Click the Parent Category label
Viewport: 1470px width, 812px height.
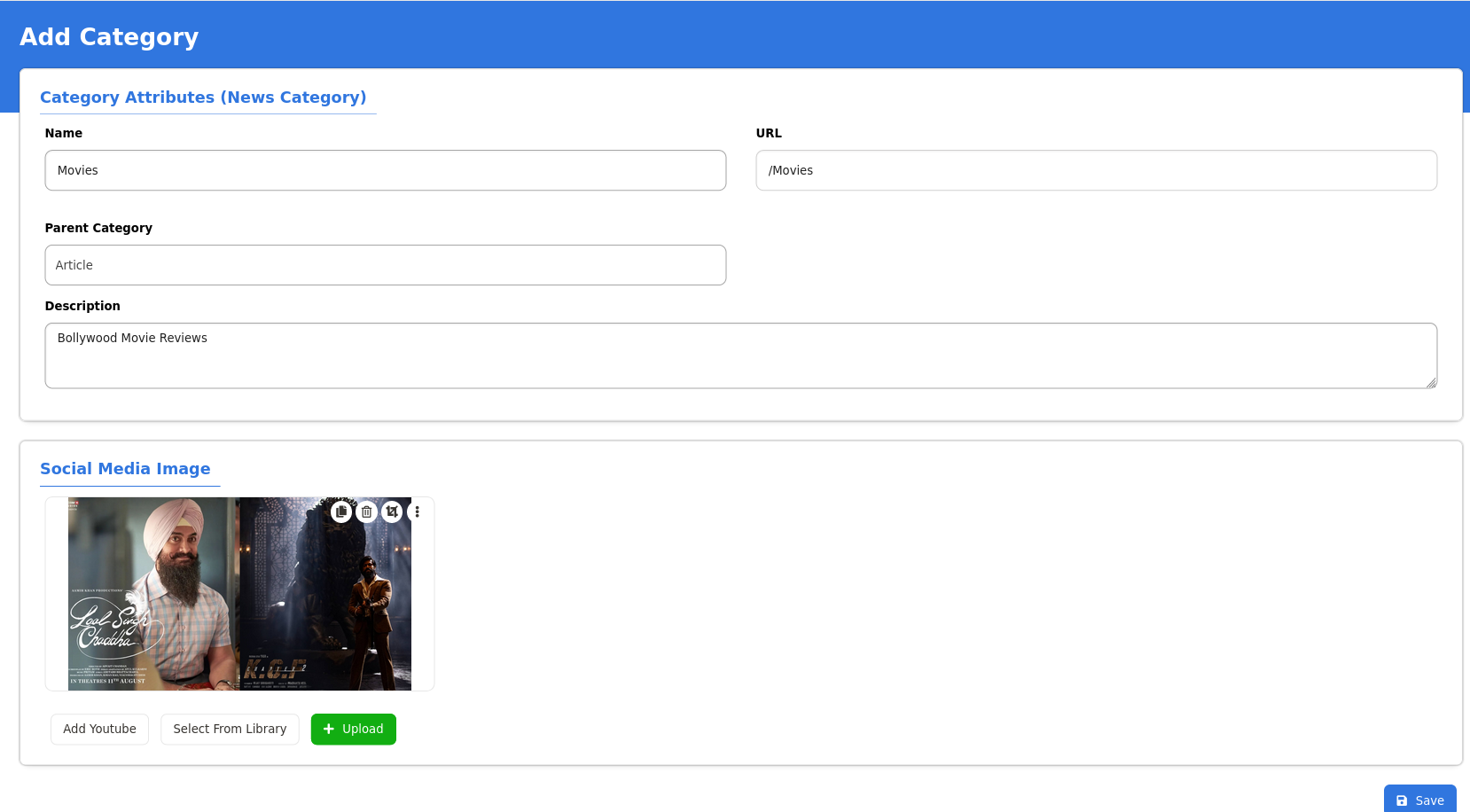point(98,228)
